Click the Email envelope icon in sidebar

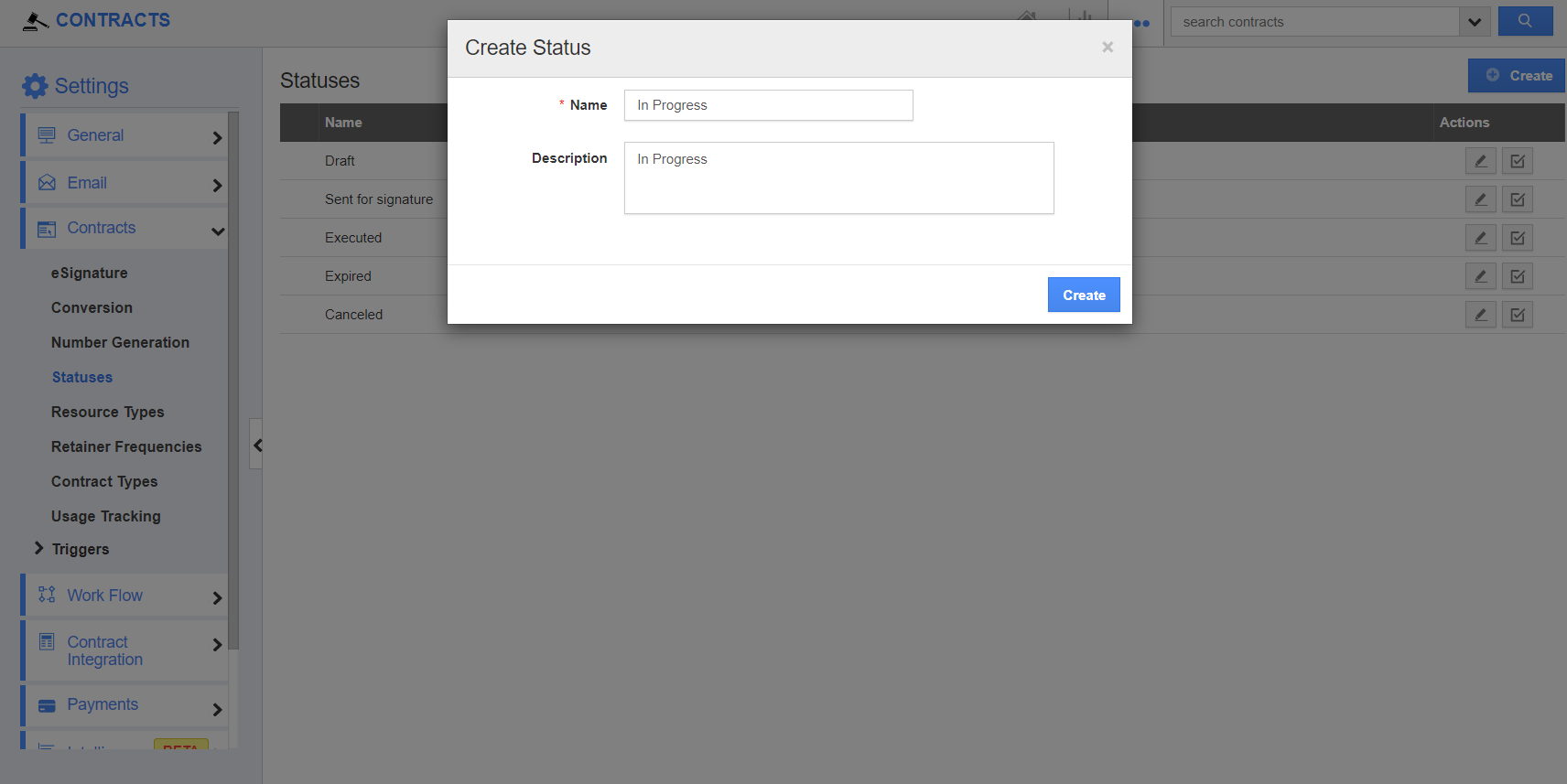47,183
